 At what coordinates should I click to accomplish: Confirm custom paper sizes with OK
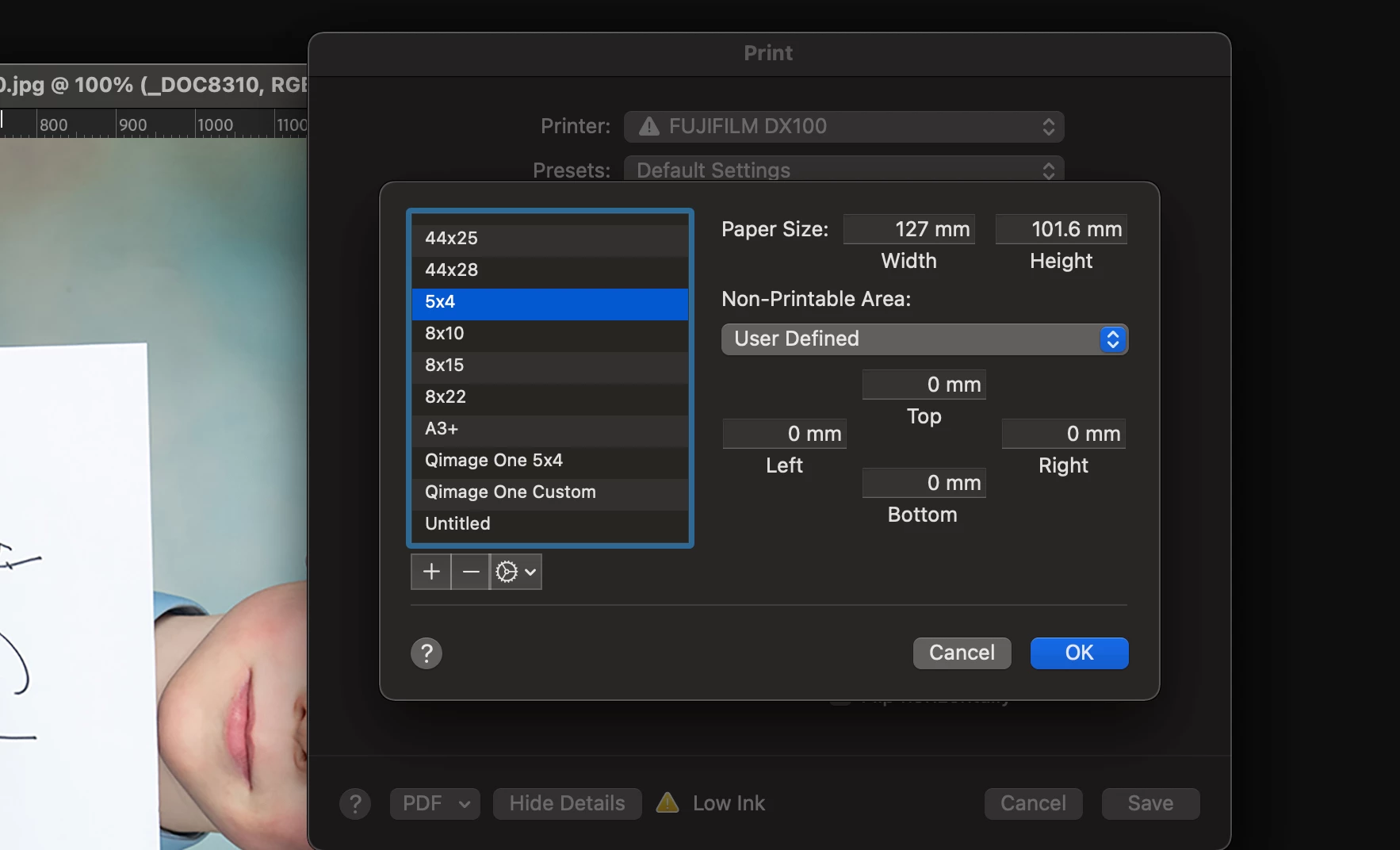point(1080,653)
